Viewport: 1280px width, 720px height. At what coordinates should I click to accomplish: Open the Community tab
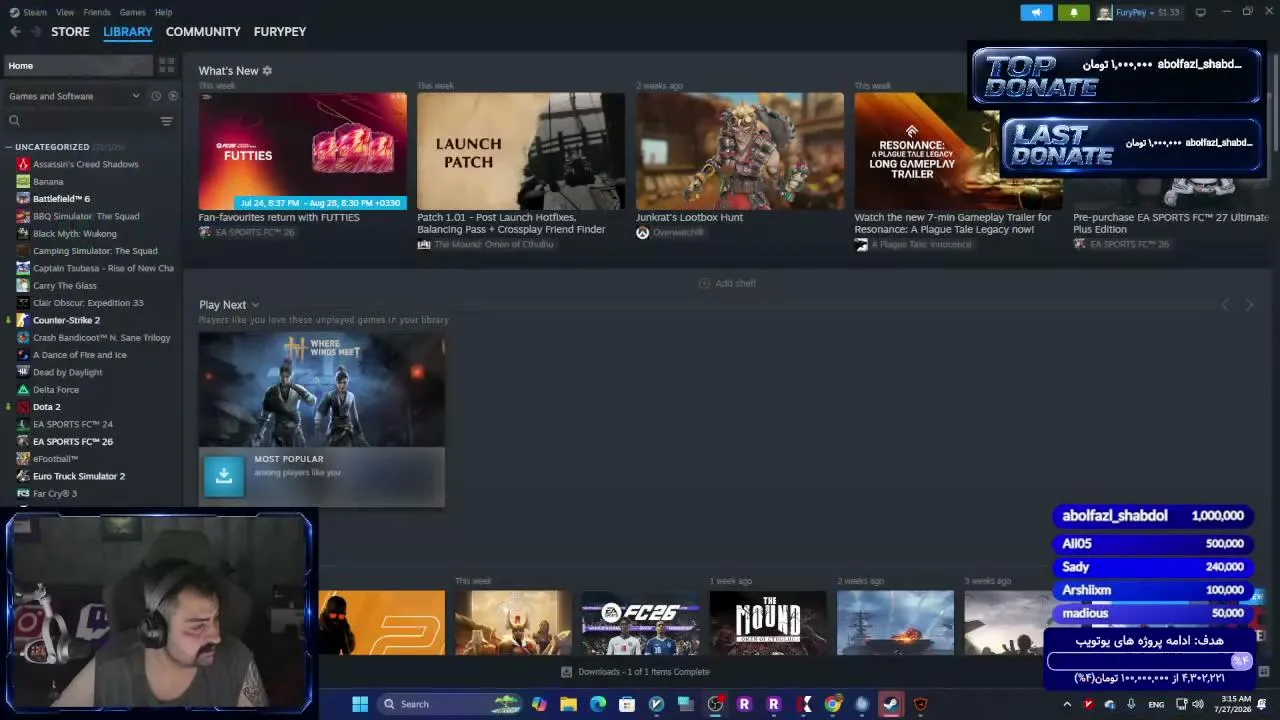[203, 32]
